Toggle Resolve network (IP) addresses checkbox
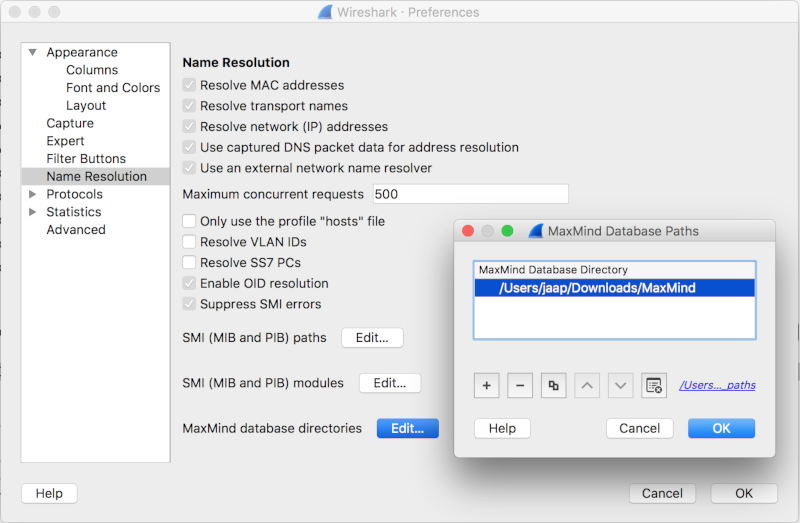 point(189,127)
